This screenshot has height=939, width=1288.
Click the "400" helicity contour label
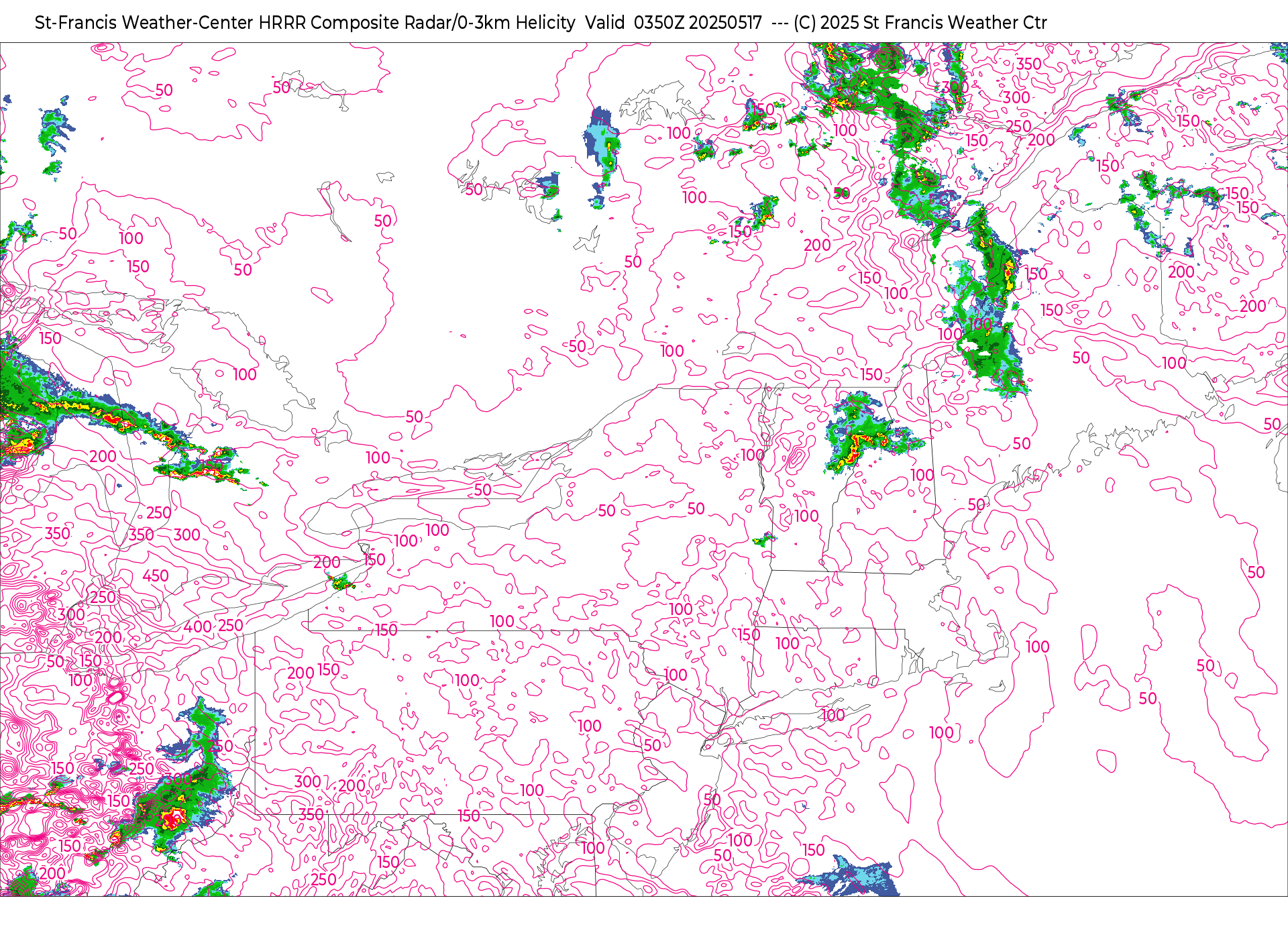click(x=198, y=626)
